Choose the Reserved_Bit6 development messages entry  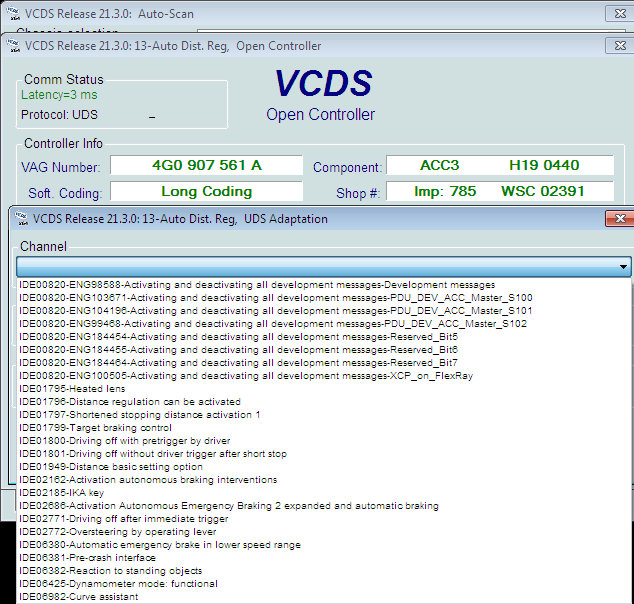pos(323,350)
